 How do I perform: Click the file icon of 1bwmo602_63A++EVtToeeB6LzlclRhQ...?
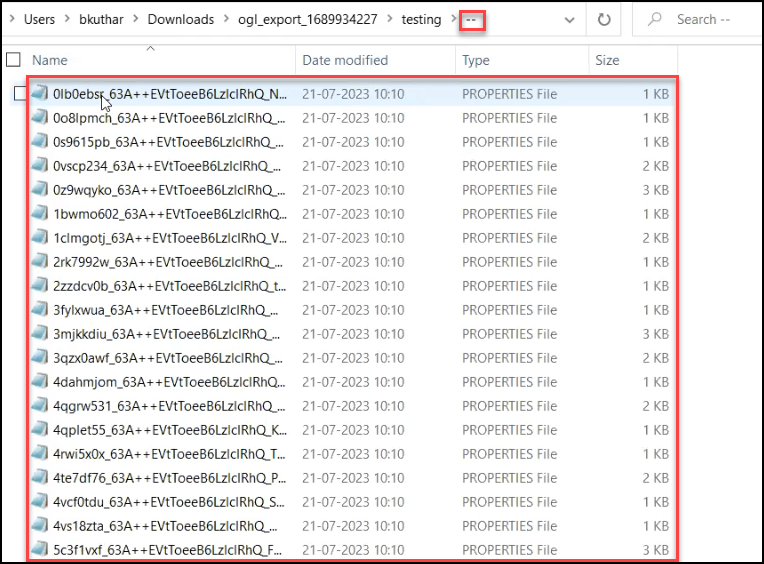tap(40, 213)
